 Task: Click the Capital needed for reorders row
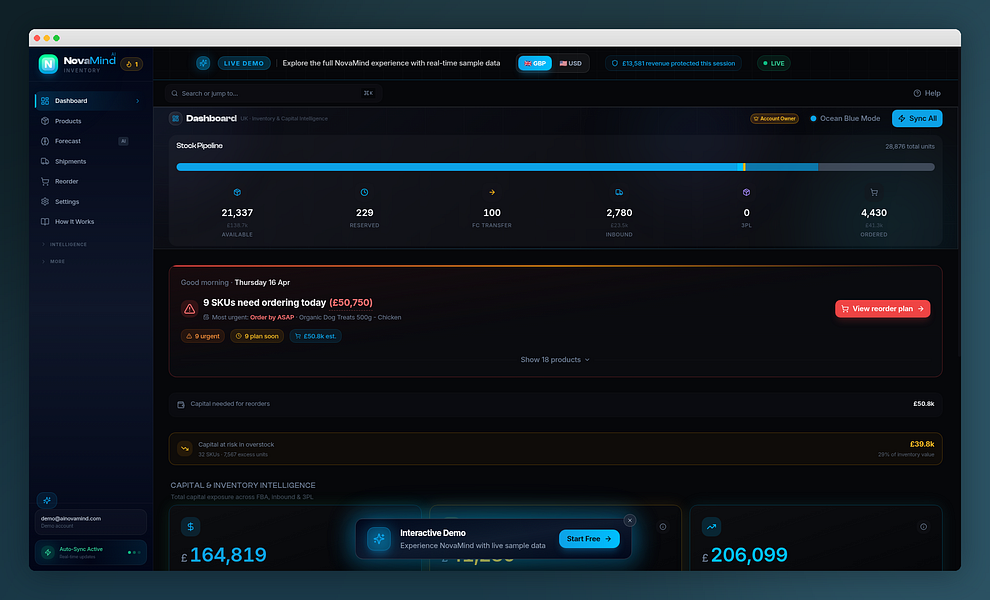(556, 404)
